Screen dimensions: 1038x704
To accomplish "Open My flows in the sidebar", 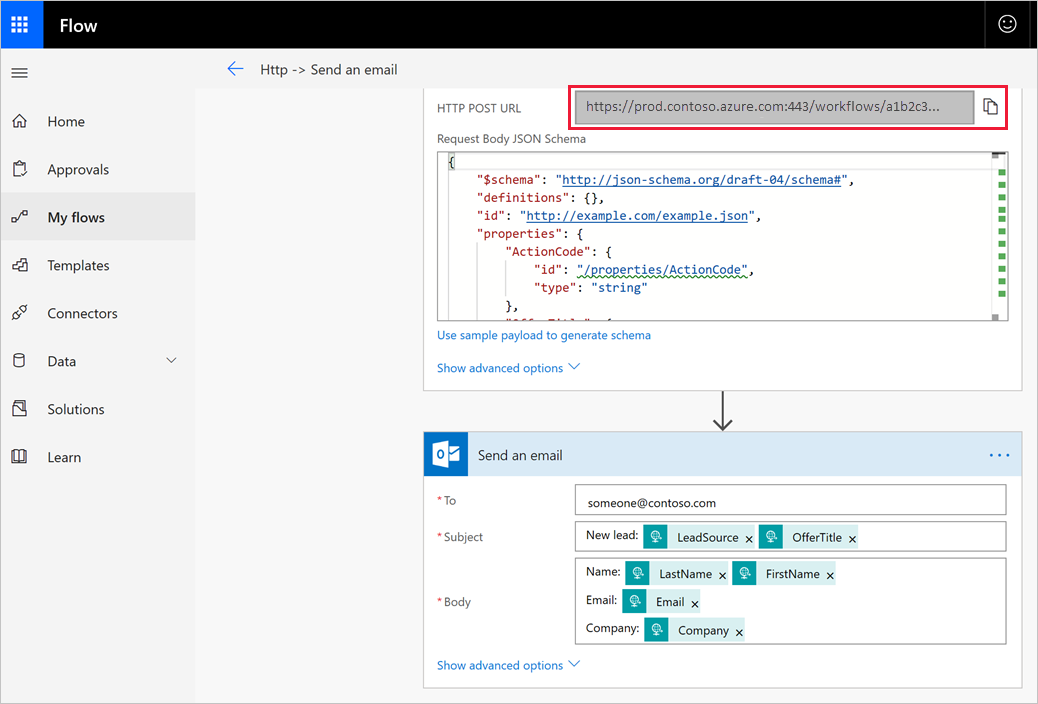I will 98,217.
